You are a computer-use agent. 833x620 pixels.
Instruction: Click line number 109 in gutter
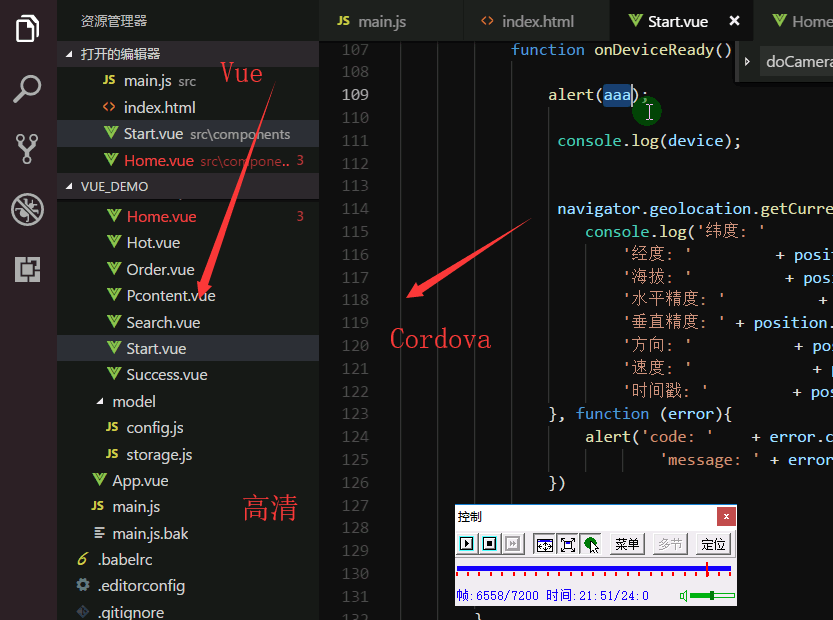[355, 95]
